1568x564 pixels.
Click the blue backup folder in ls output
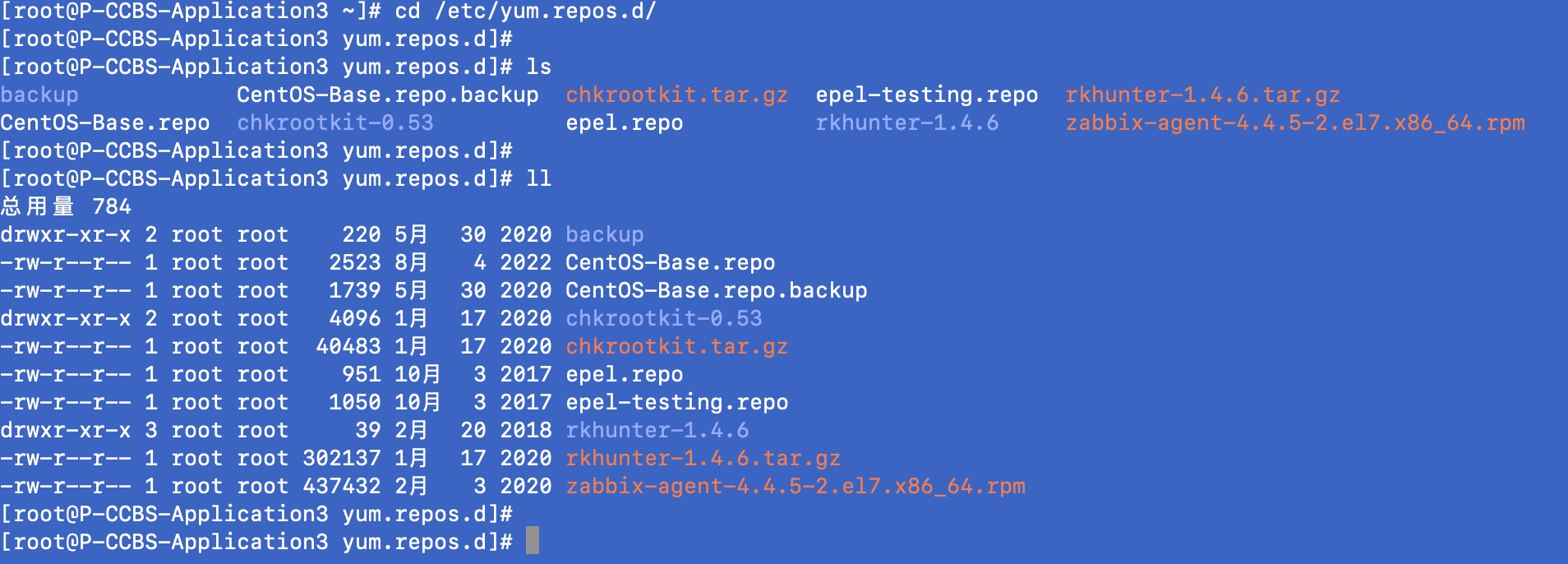coord(39,95)
